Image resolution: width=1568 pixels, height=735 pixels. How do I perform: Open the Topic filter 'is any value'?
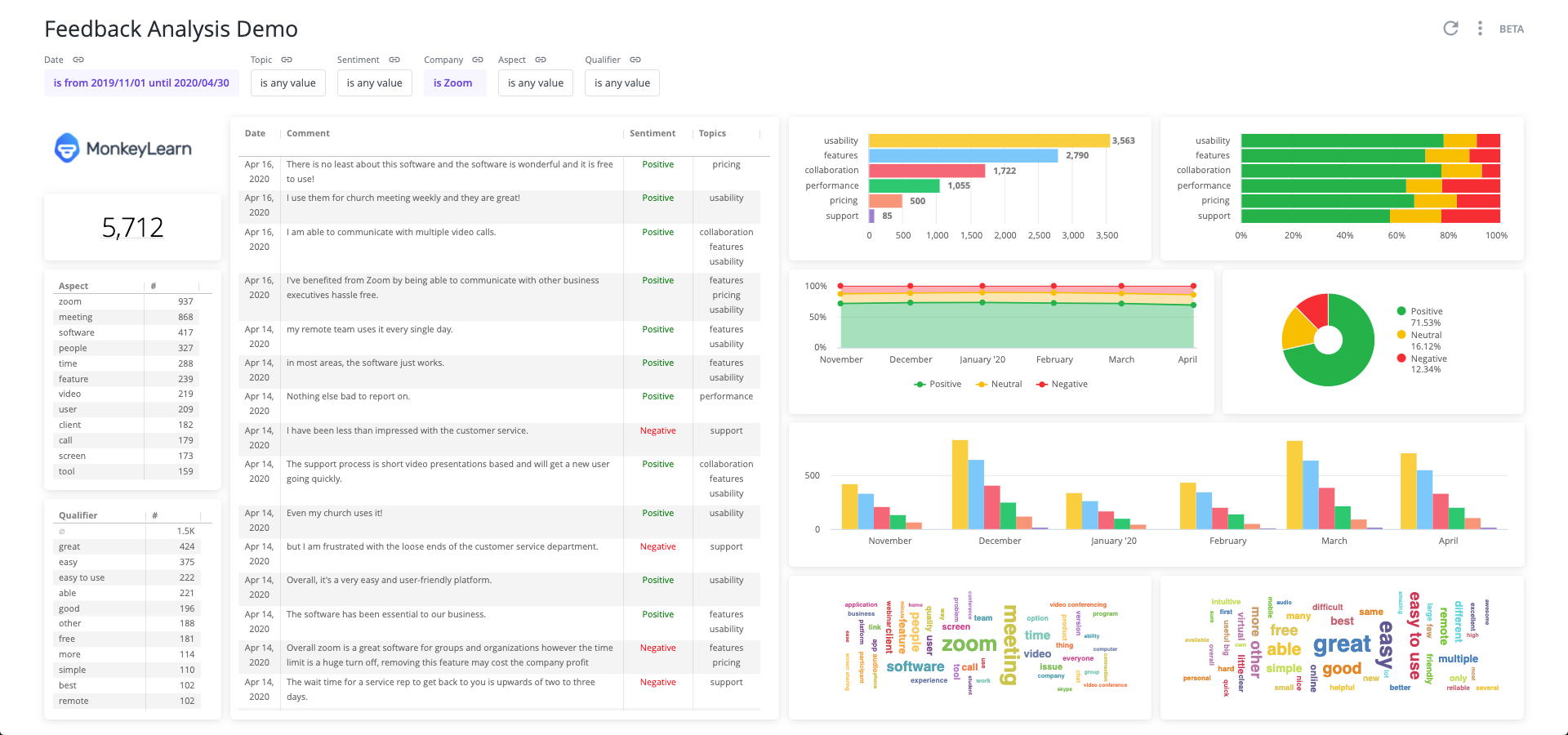pyautogui.click(x=288, y=83)
